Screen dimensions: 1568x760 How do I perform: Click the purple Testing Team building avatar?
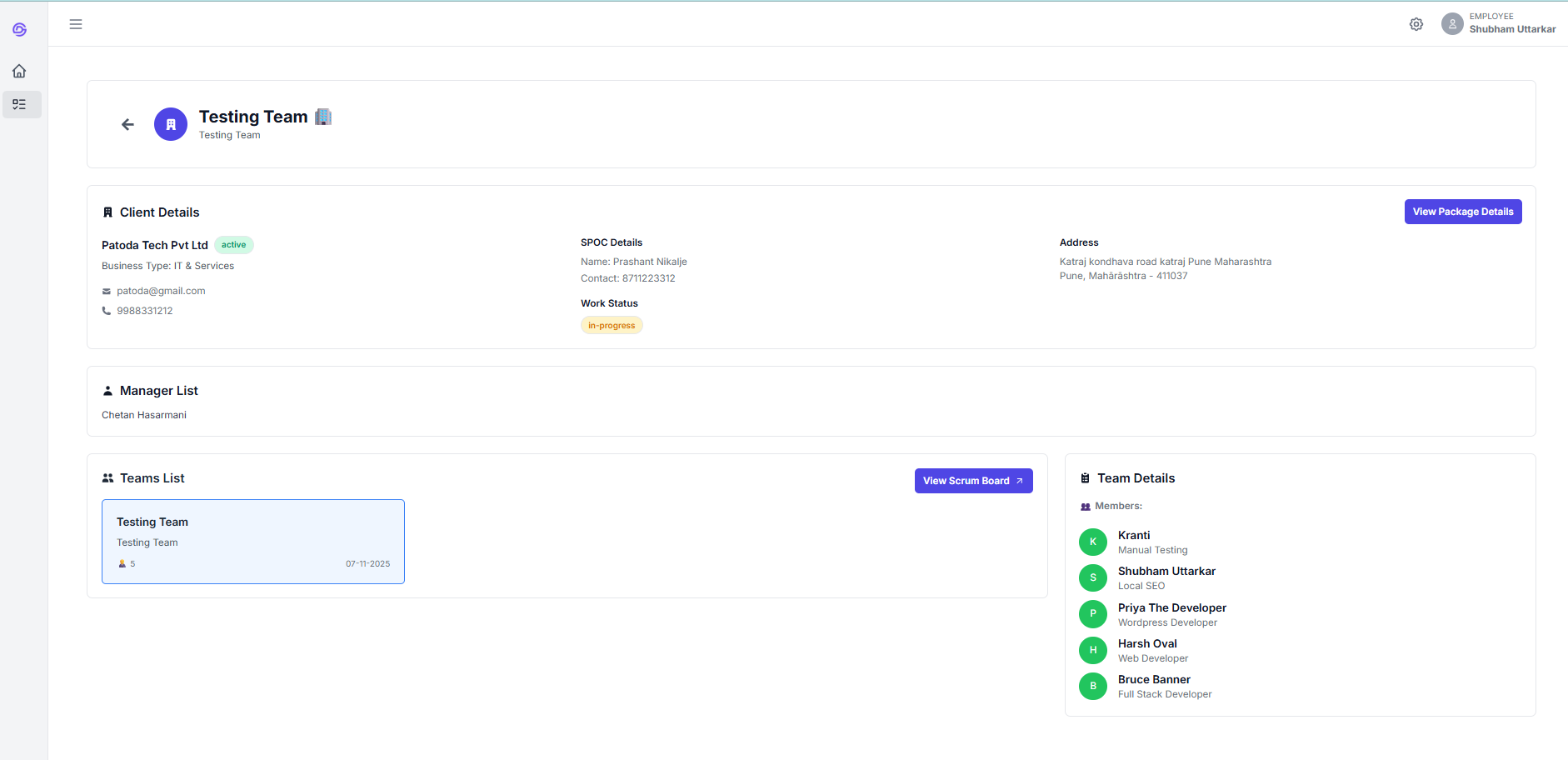(171, 125)
